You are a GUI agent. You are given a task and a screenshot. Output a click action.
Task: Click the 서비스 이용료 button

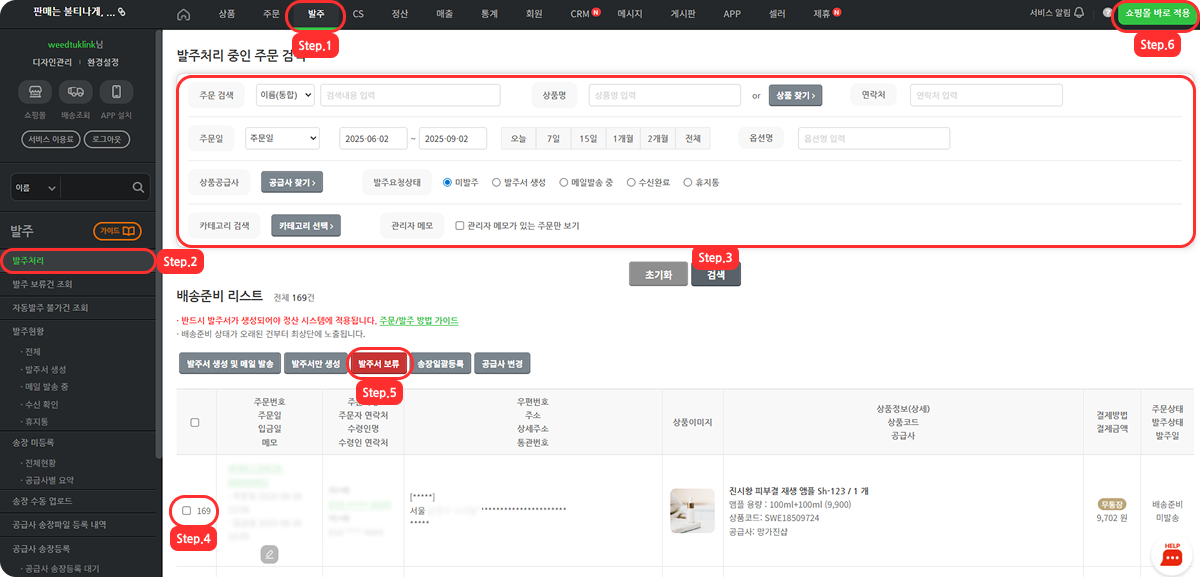tap(51, 139)
